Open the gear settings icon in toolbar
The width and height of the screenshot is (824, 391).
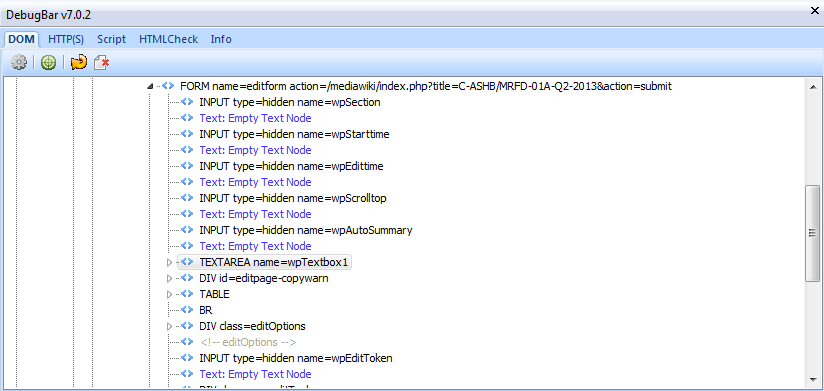[19, 63]
